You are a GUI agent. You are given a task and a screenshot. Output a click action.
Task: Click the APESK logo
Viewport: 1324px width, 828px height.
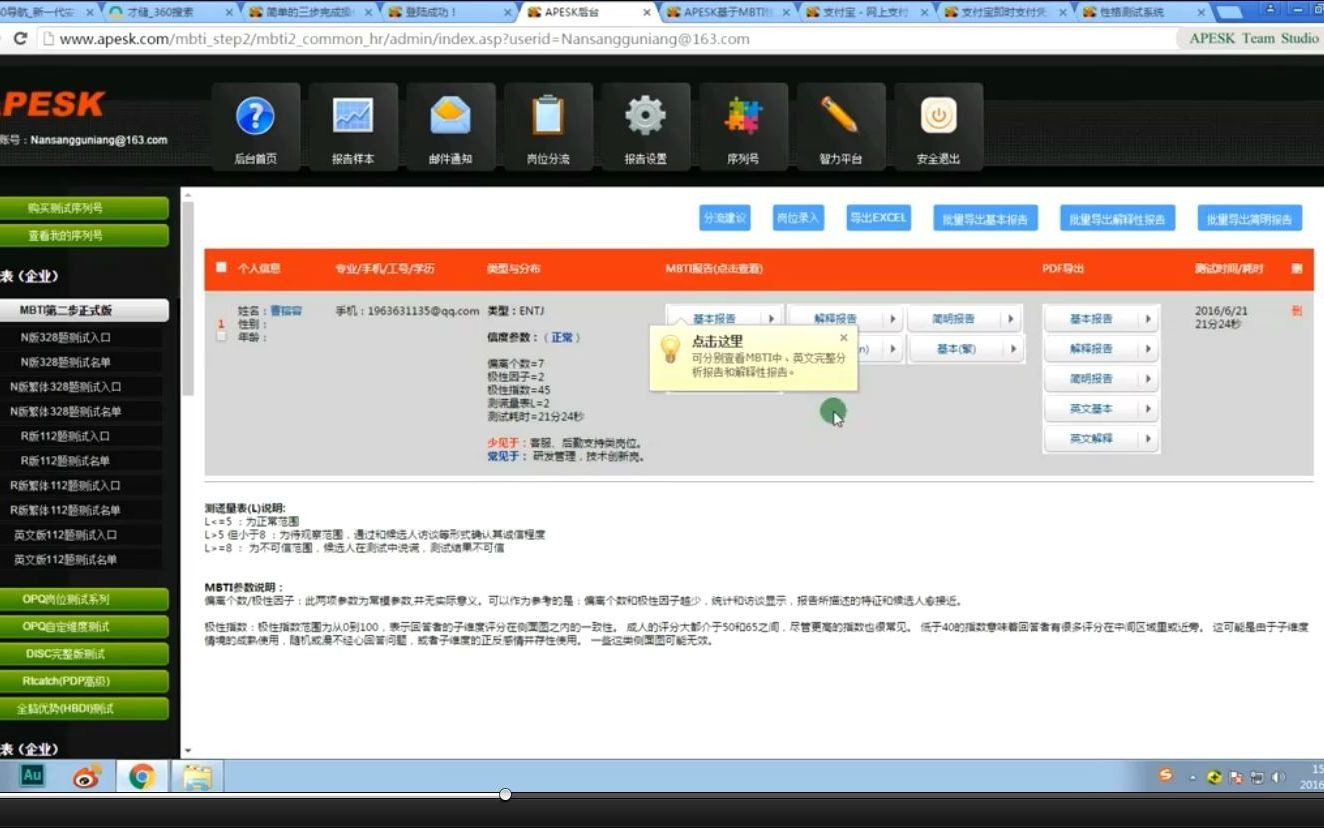(53, 104)
